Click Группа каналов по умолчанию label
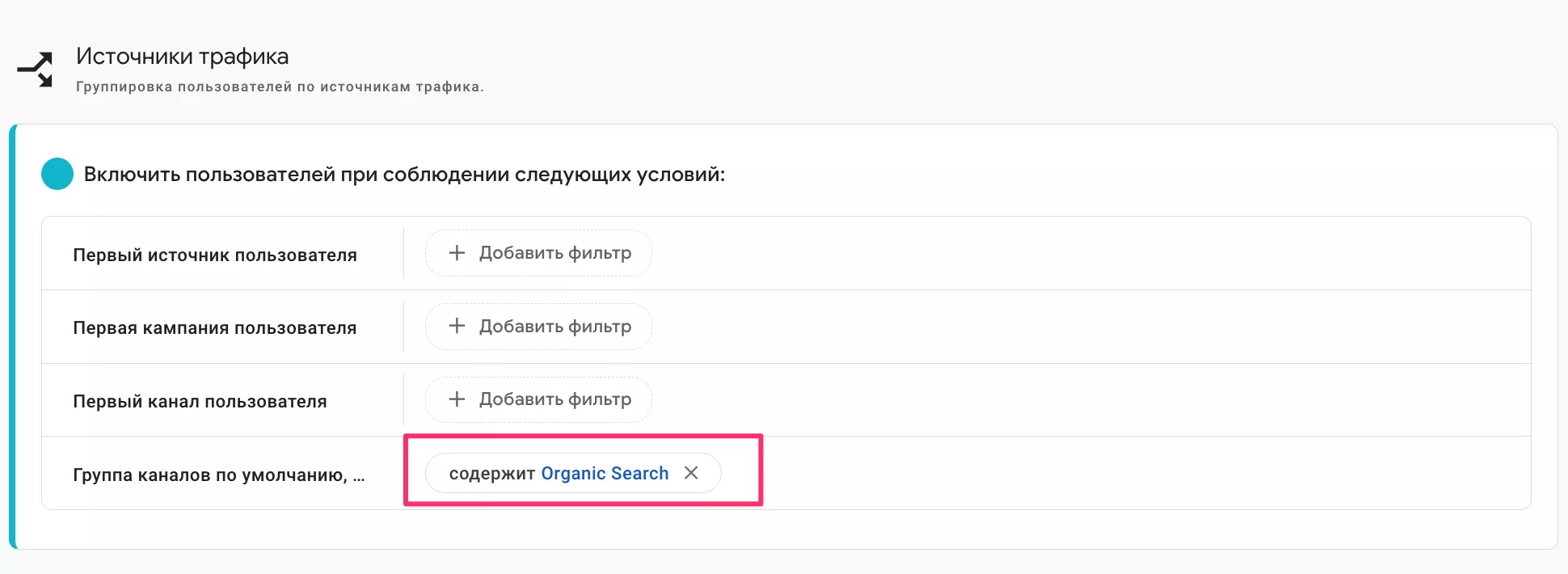Screen dimensions: 1568x574 (x=219, y=475)
